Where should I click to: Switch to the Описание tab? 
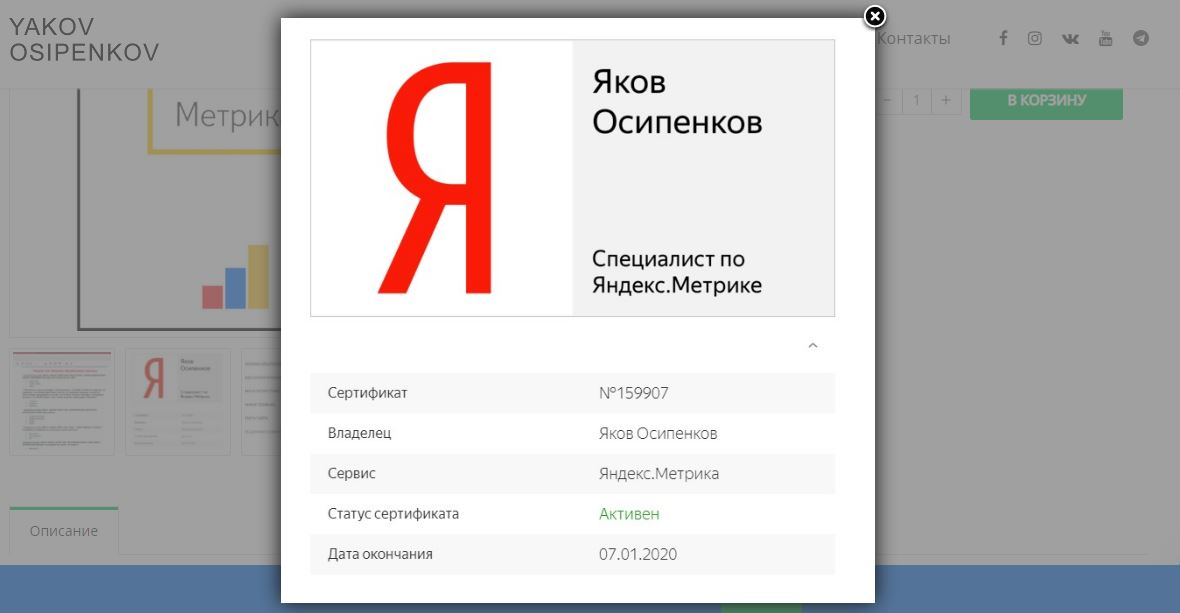tap(64, 531)
